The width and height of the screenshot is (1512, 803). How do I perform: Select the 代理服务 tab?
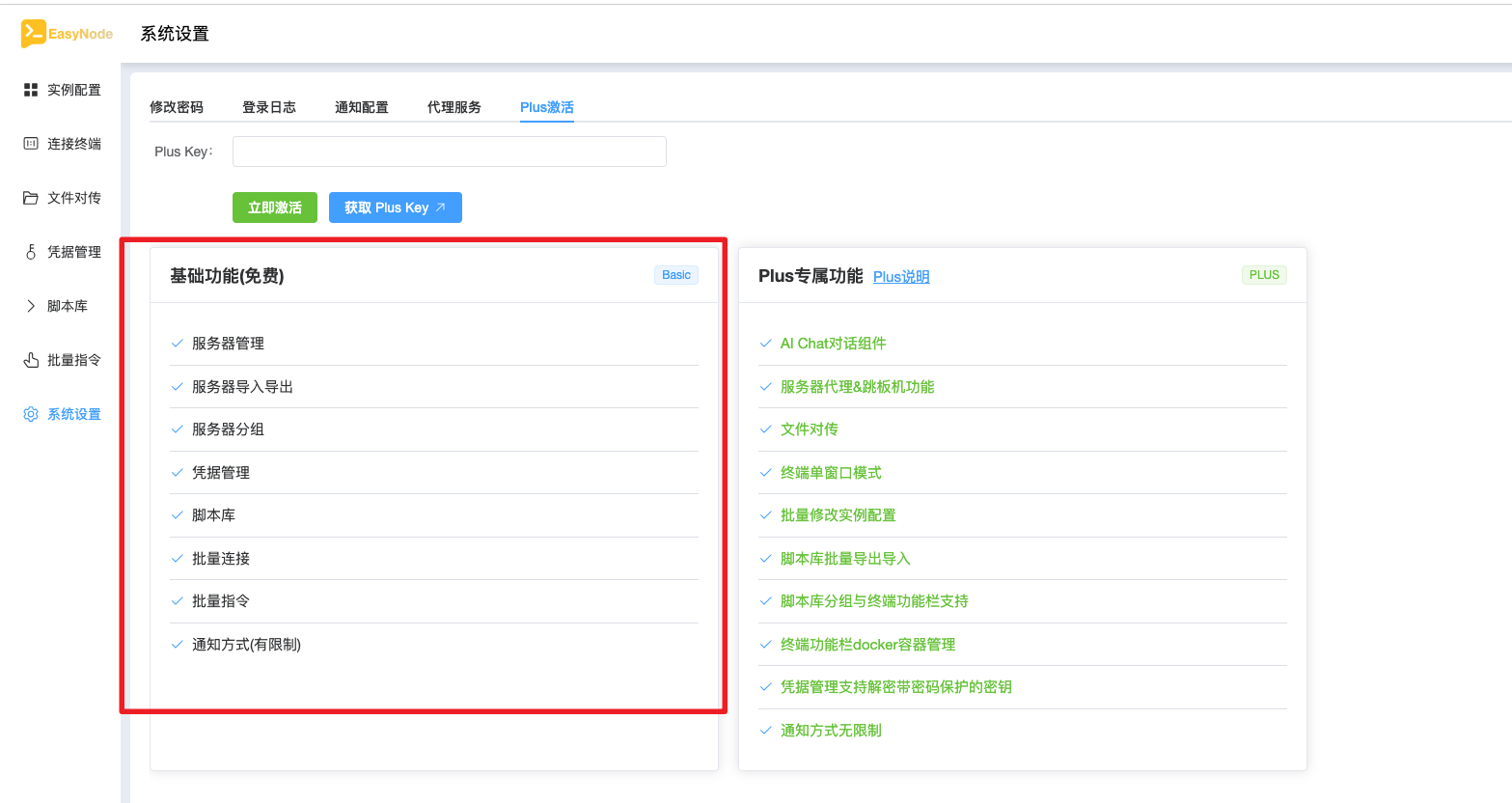454,107
